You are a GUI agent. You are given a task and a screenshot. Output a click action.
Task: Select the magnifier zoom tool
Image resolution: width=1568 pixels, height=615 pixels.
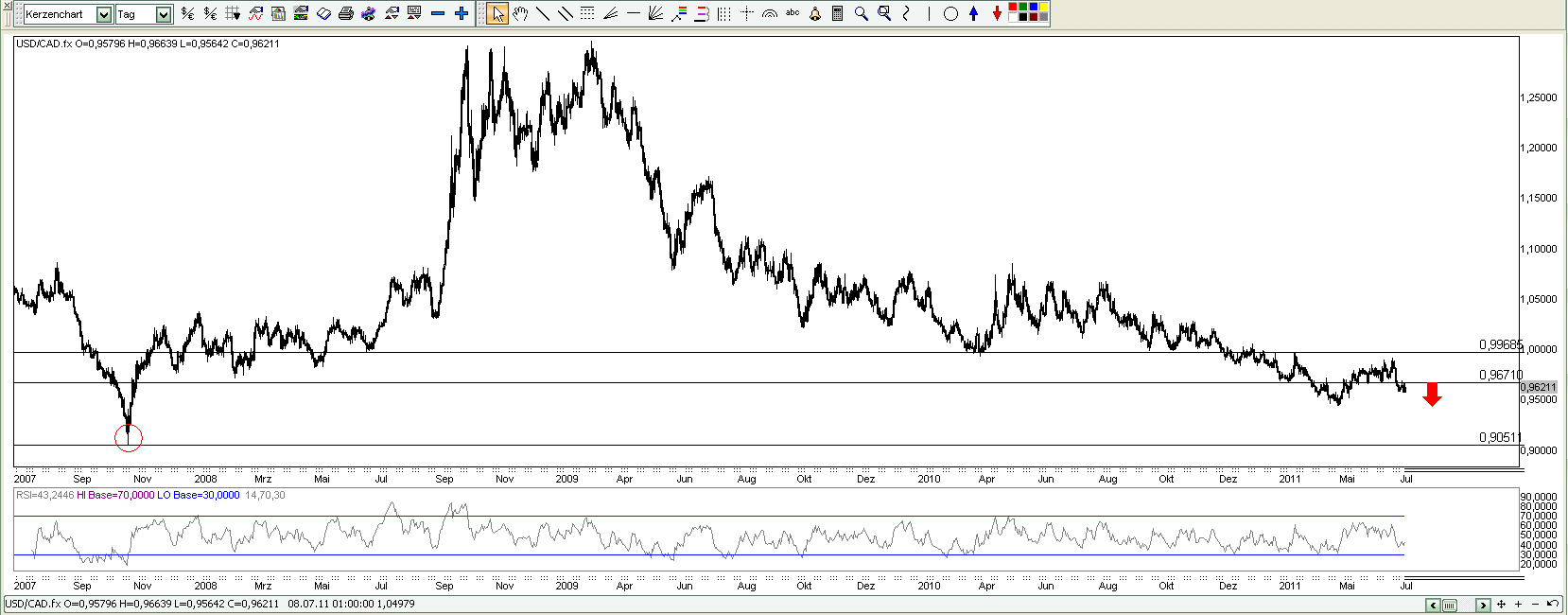coord(861,13)
